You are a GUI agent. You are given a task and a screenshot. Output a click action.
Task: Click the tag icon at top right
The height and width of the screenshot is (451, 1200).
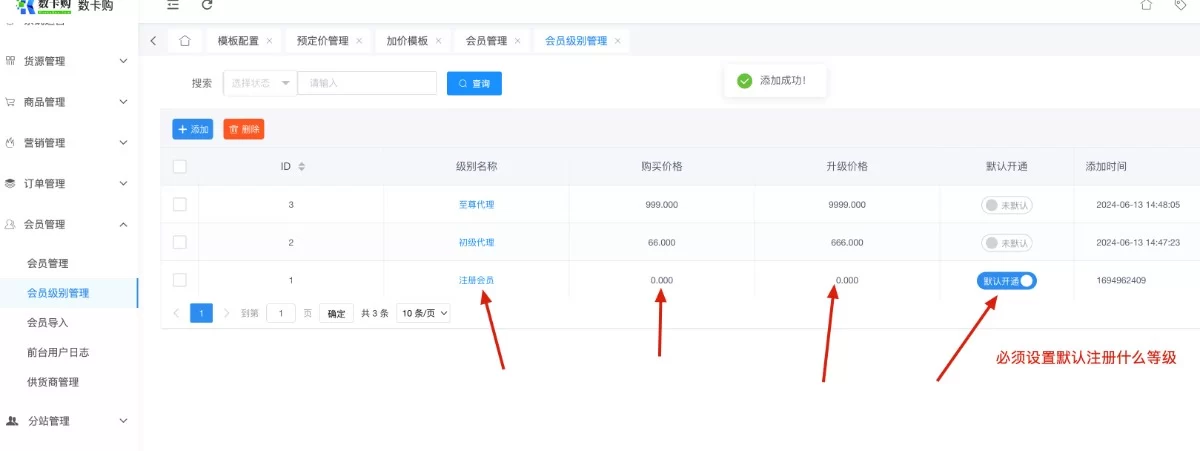point(1180,5)
